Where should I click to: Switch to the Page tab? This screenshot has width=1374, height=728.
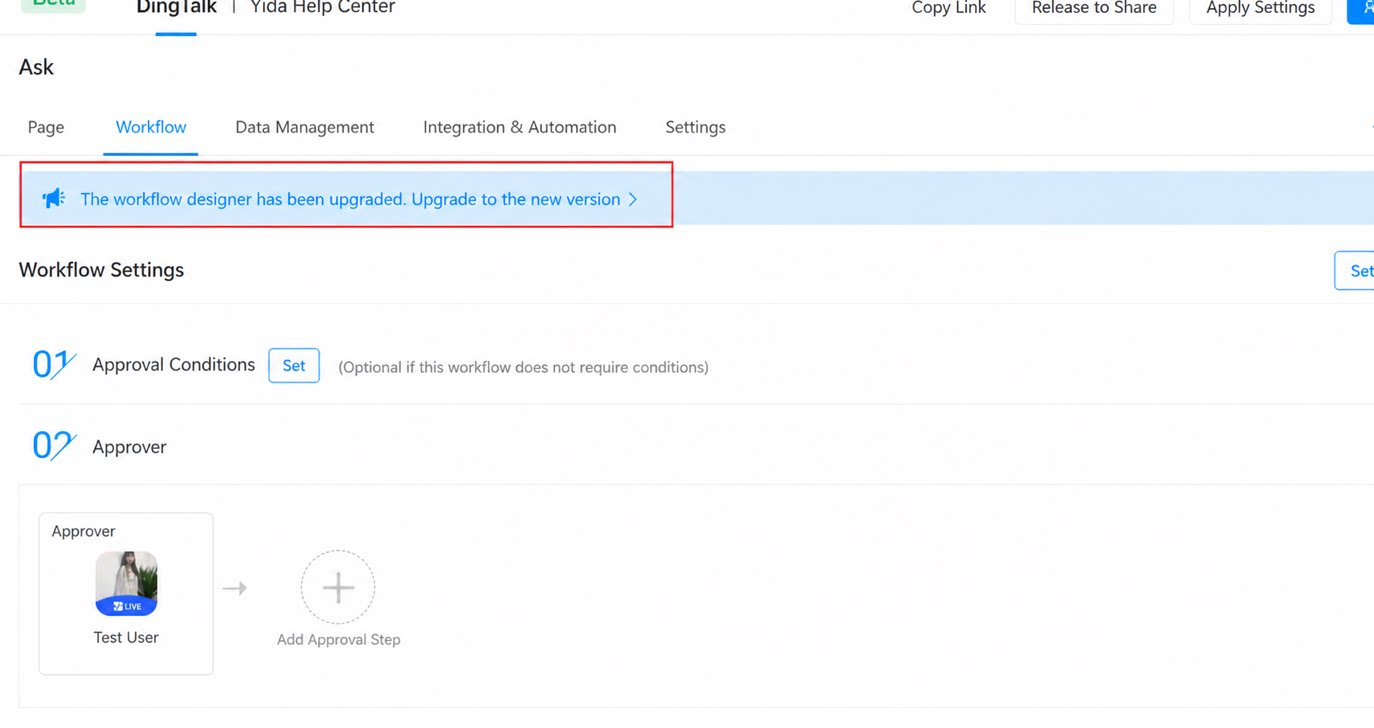coord(46,127)
